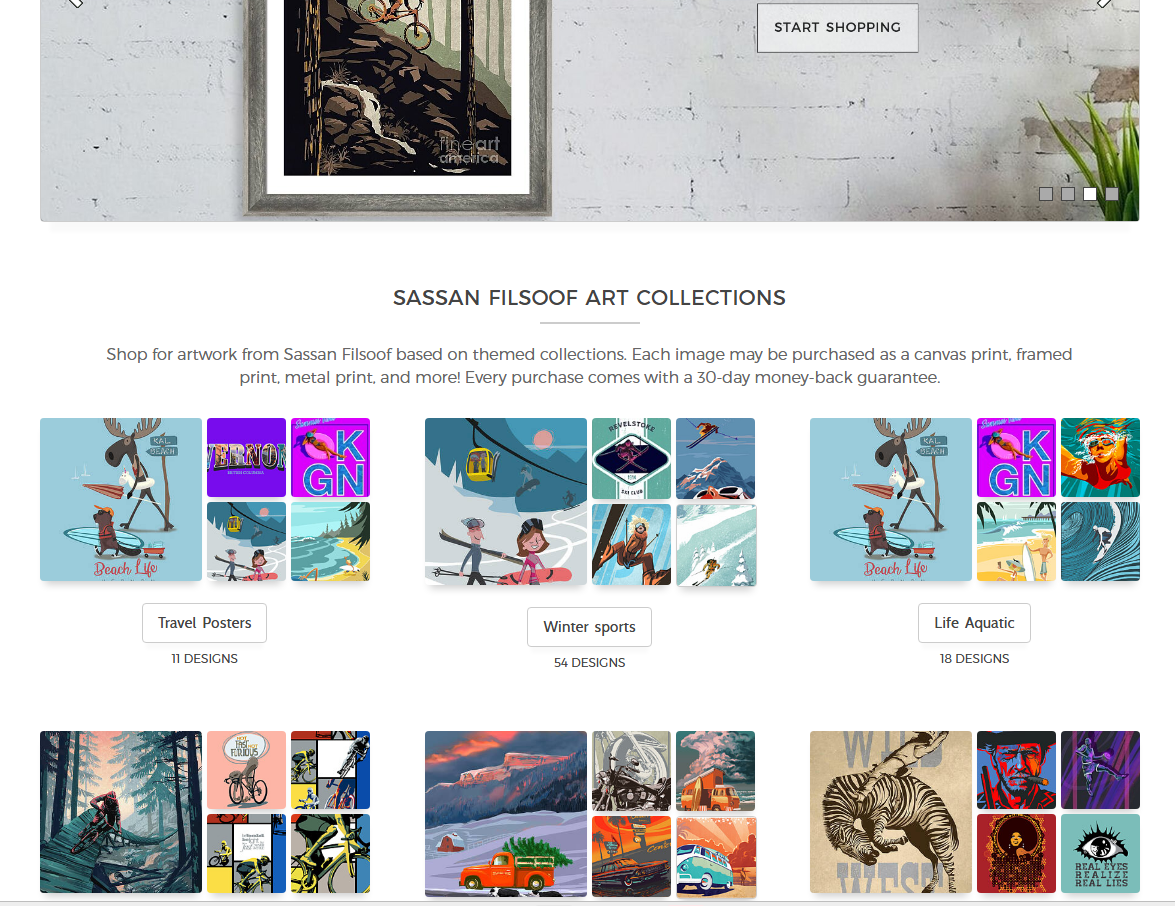The image size is (1175, 906).
Task: Open the forest mountain biker artwork
Action: pos(120,812)
